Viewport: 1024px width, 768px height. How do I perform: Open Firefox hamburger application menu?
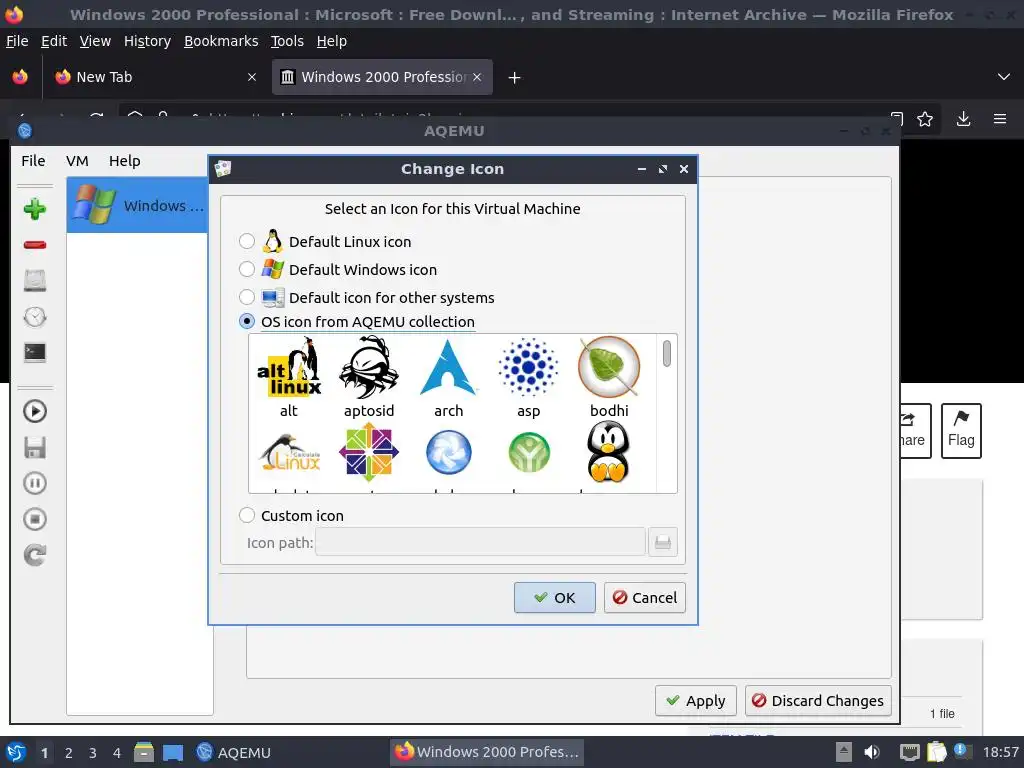[x=1000, y=119]
